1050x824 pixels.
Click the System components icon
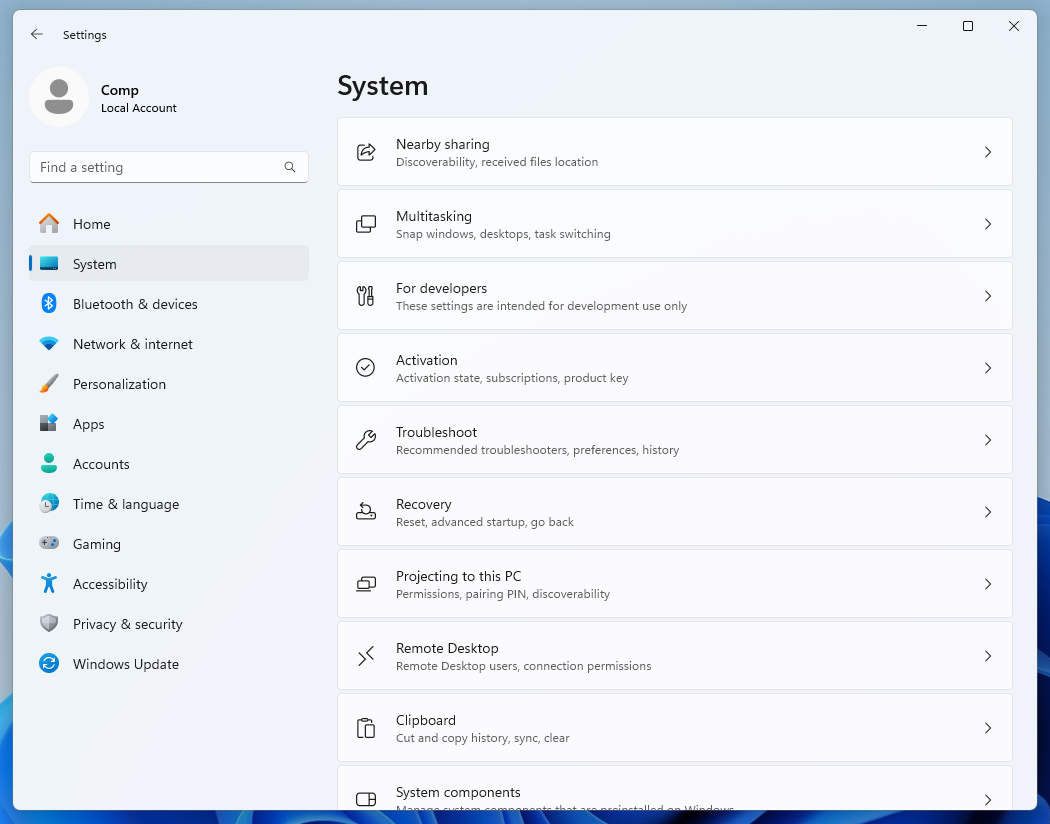coord(366,799)
